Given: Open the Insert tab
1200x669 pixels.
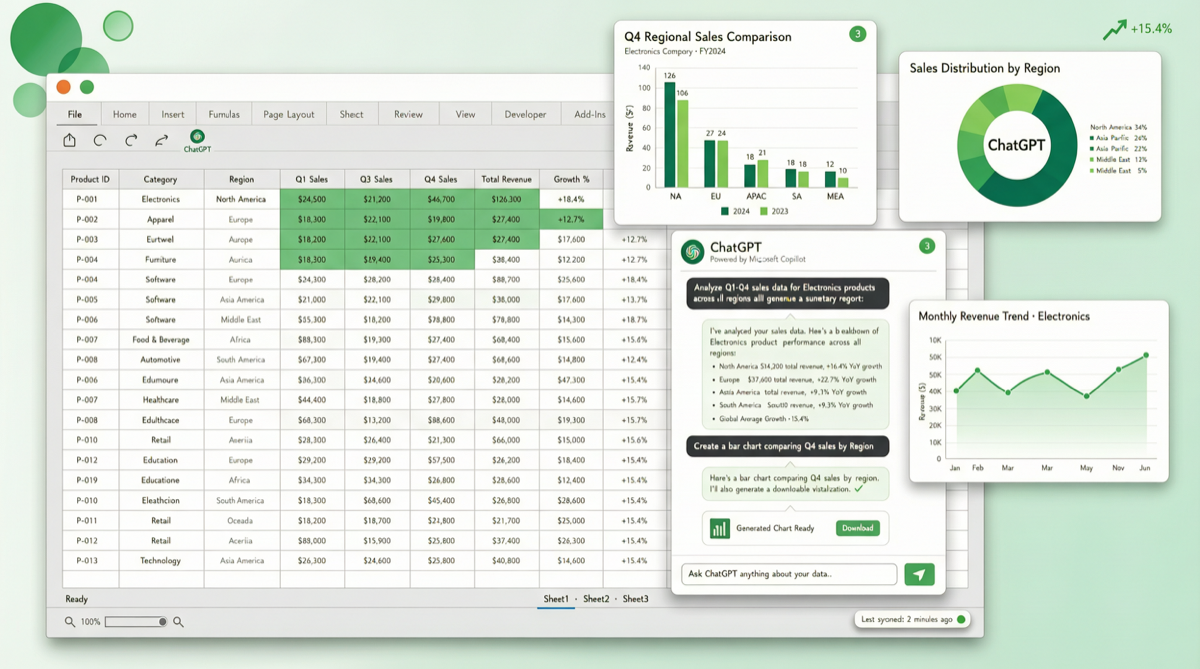Looking at the screenshot, I should tap(173, 114).
